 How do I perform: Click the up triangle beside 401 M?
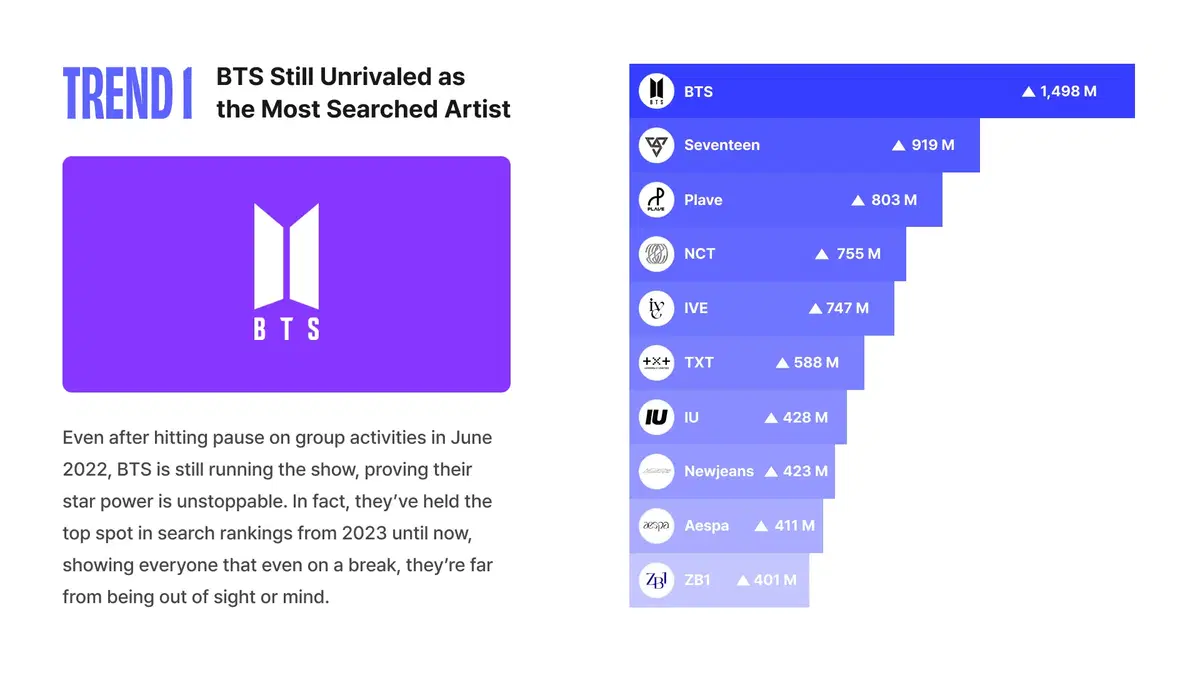[743, 580]
